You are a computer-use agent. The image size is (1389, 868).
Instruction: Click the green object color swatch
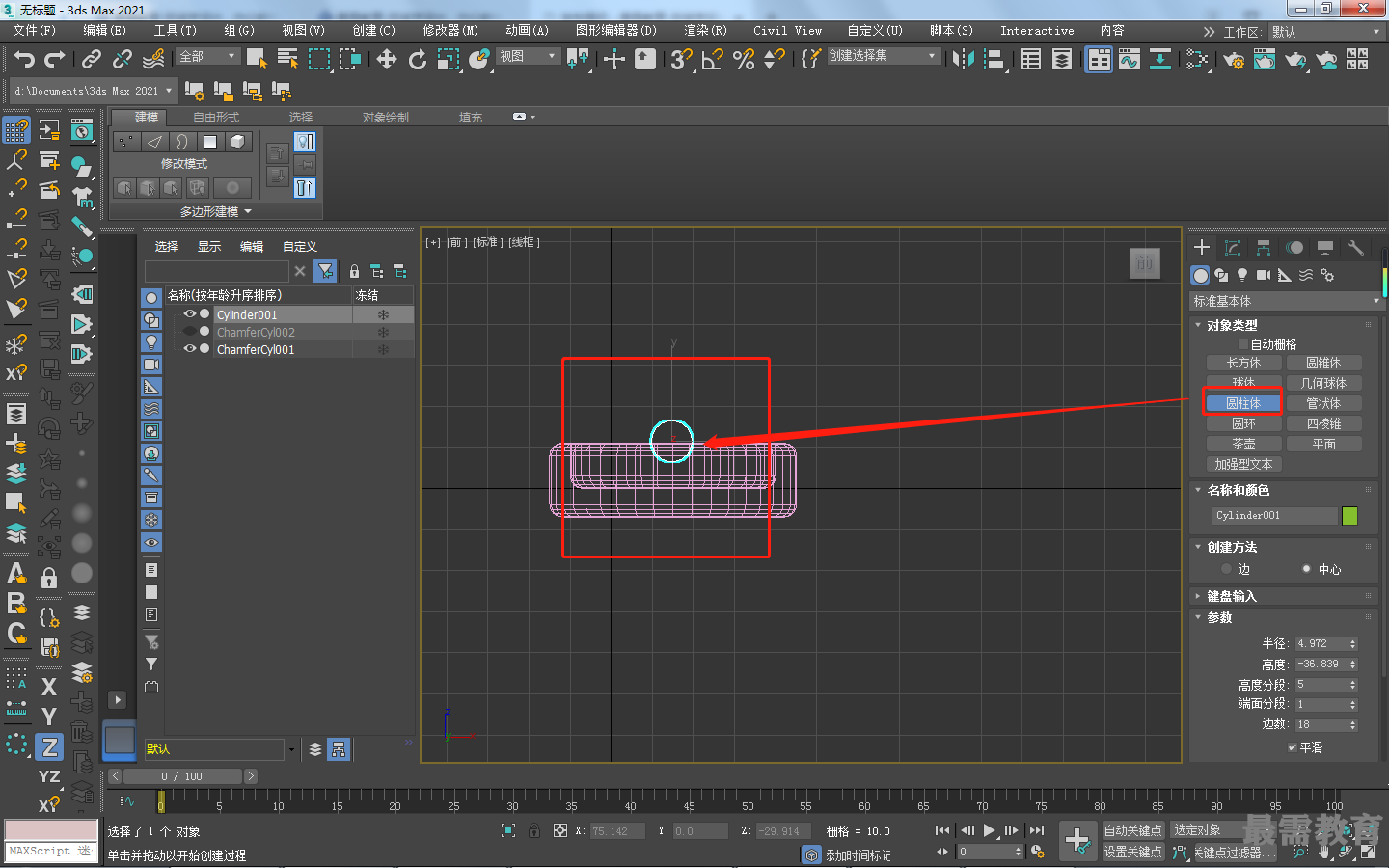point(1349,516)
